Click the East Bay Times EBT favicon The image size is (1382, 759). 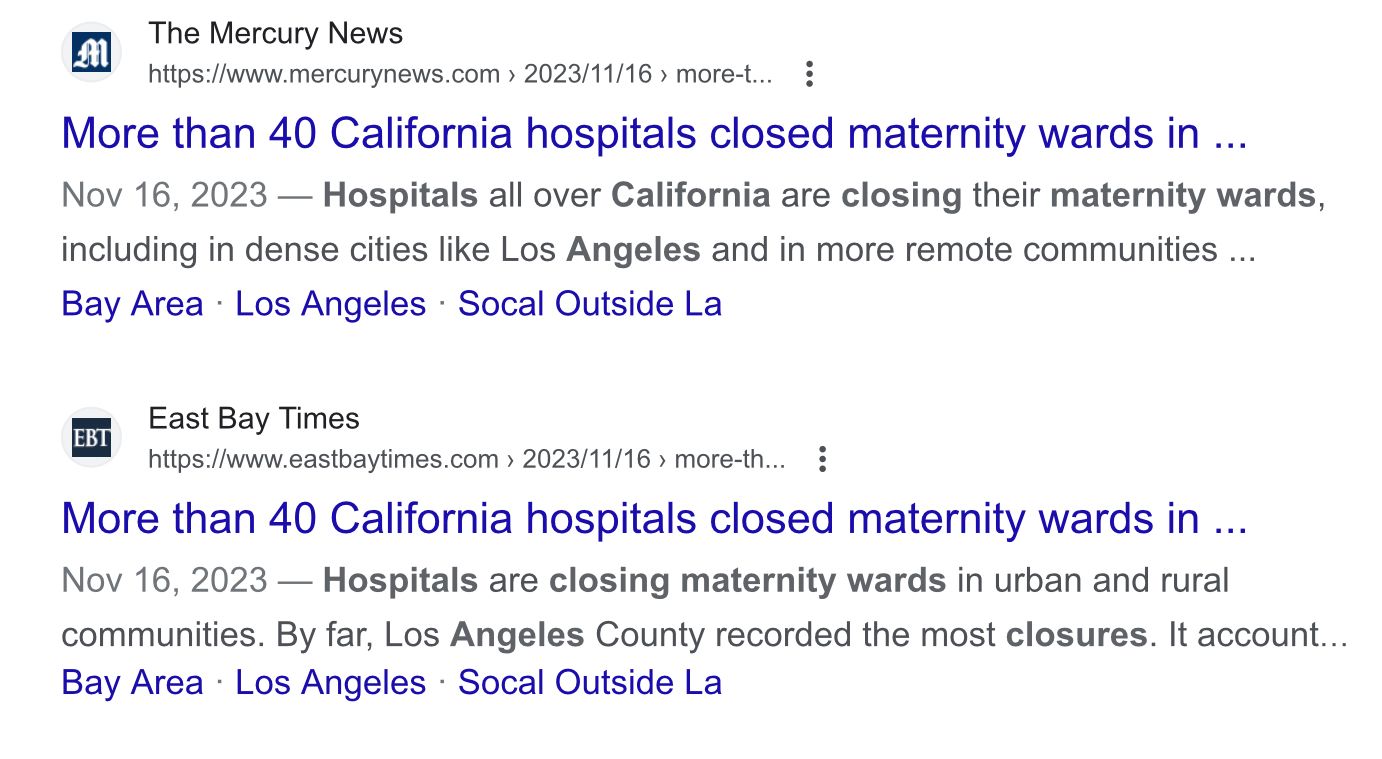[x=92, y=438]
